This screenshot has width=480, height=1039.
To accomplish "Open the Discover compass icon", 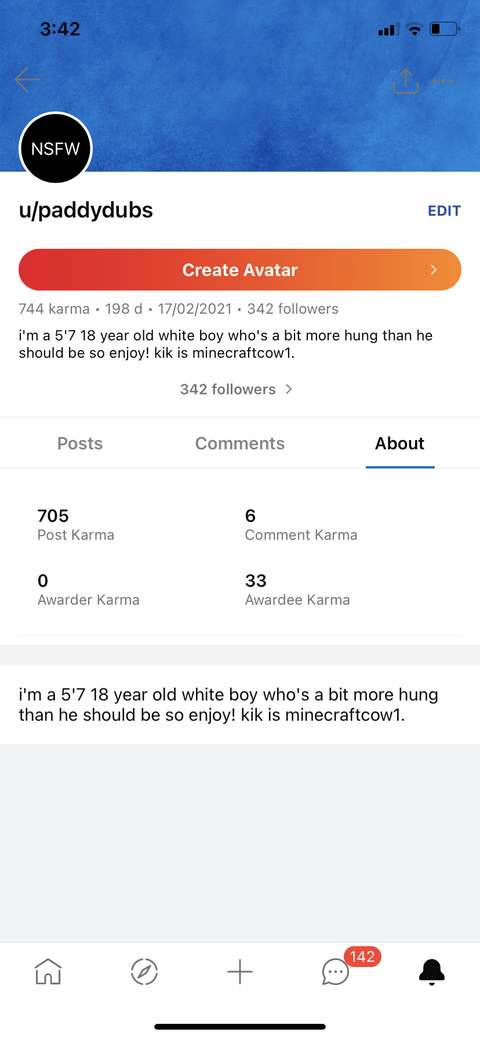I will pyautogui.click(x=144, y=972).
